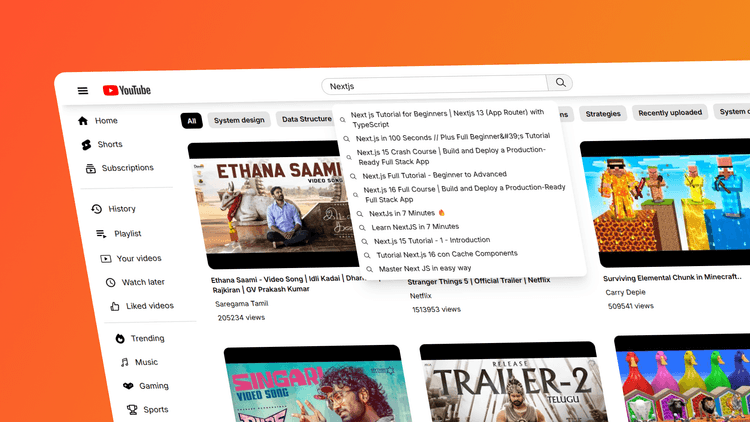This screenshot has height=422, width=750.
Task: Click the Watch later clock icon
Action: click(110, 282)
